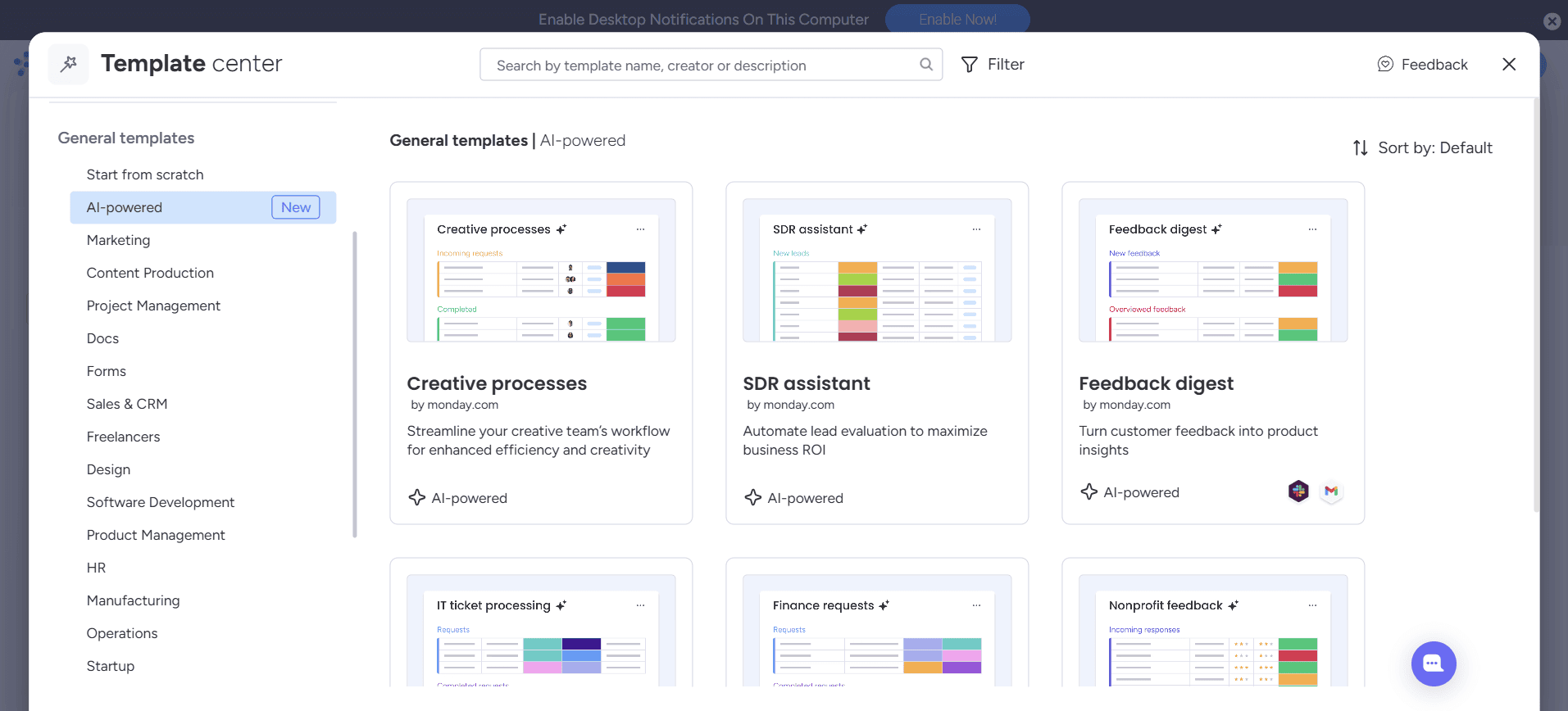Open the Nonprofit feedback template thumbnail

coord(1213,631)
